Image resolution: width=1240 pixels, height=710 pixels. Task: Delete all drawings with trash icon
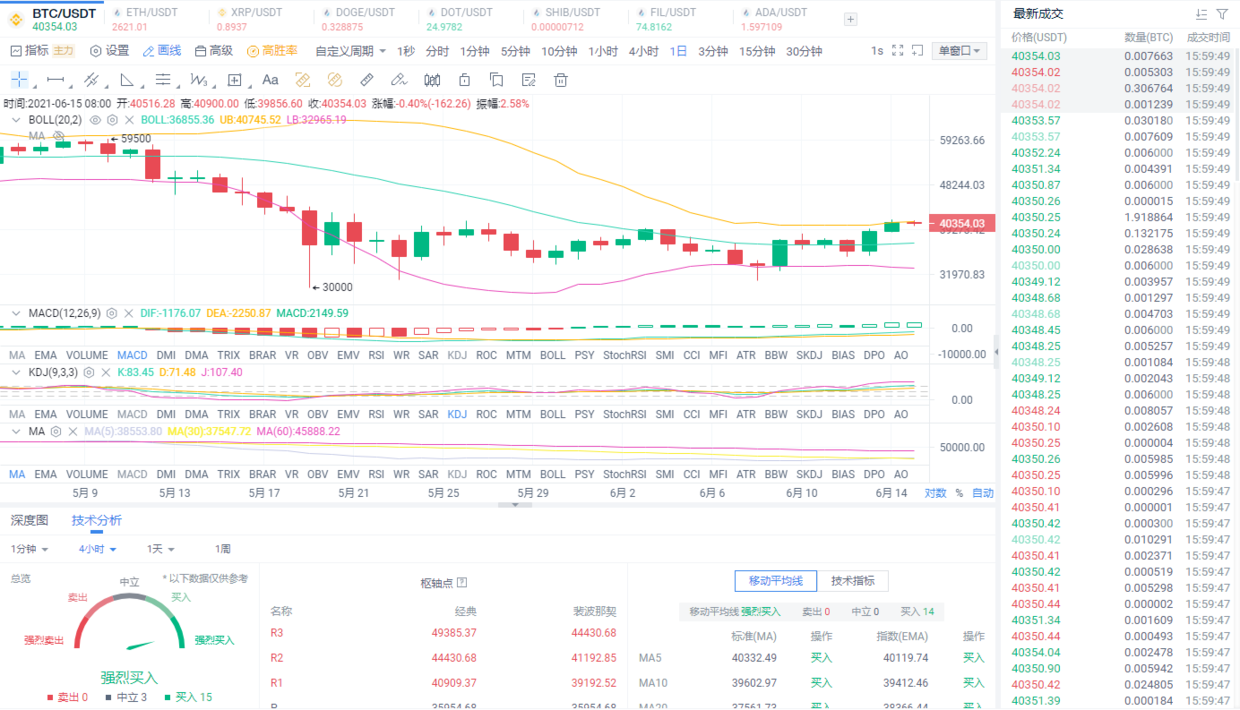(561, 80)
